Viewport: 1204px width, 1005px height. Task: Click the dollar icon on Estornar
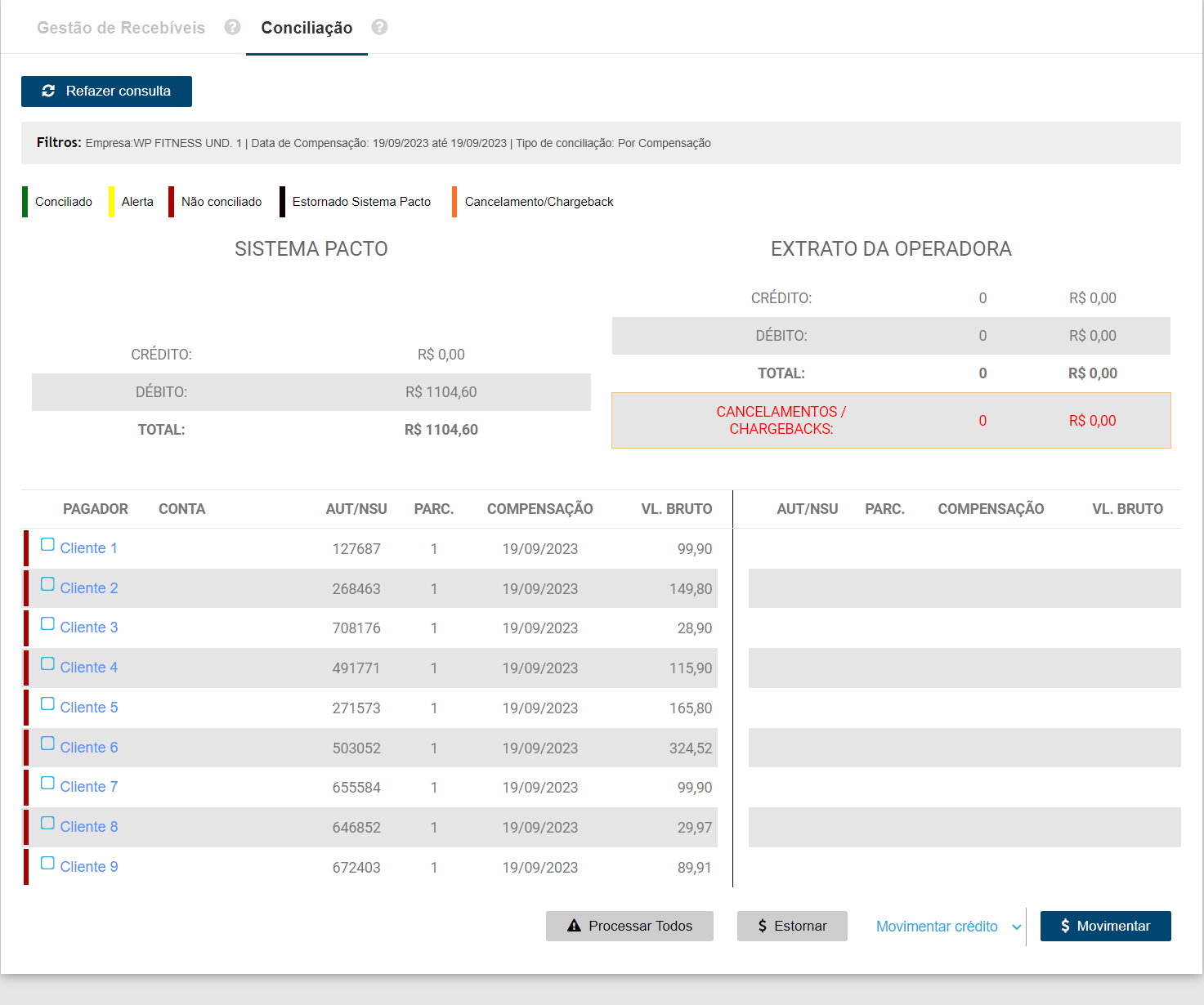(762, 926)
